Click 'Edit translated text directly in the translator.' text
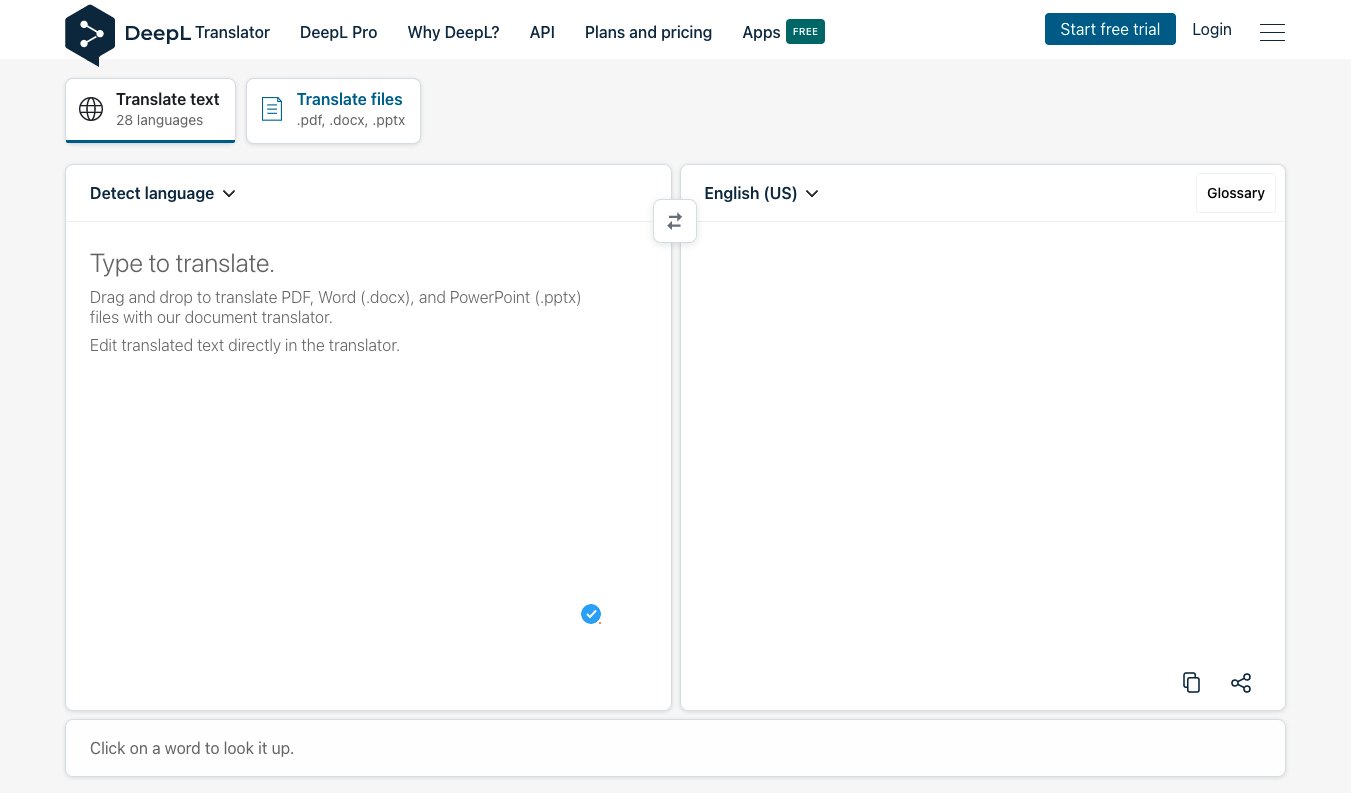Image resolution: width=1351 pixels, height=793 pixels. click(x=245, y=345)
